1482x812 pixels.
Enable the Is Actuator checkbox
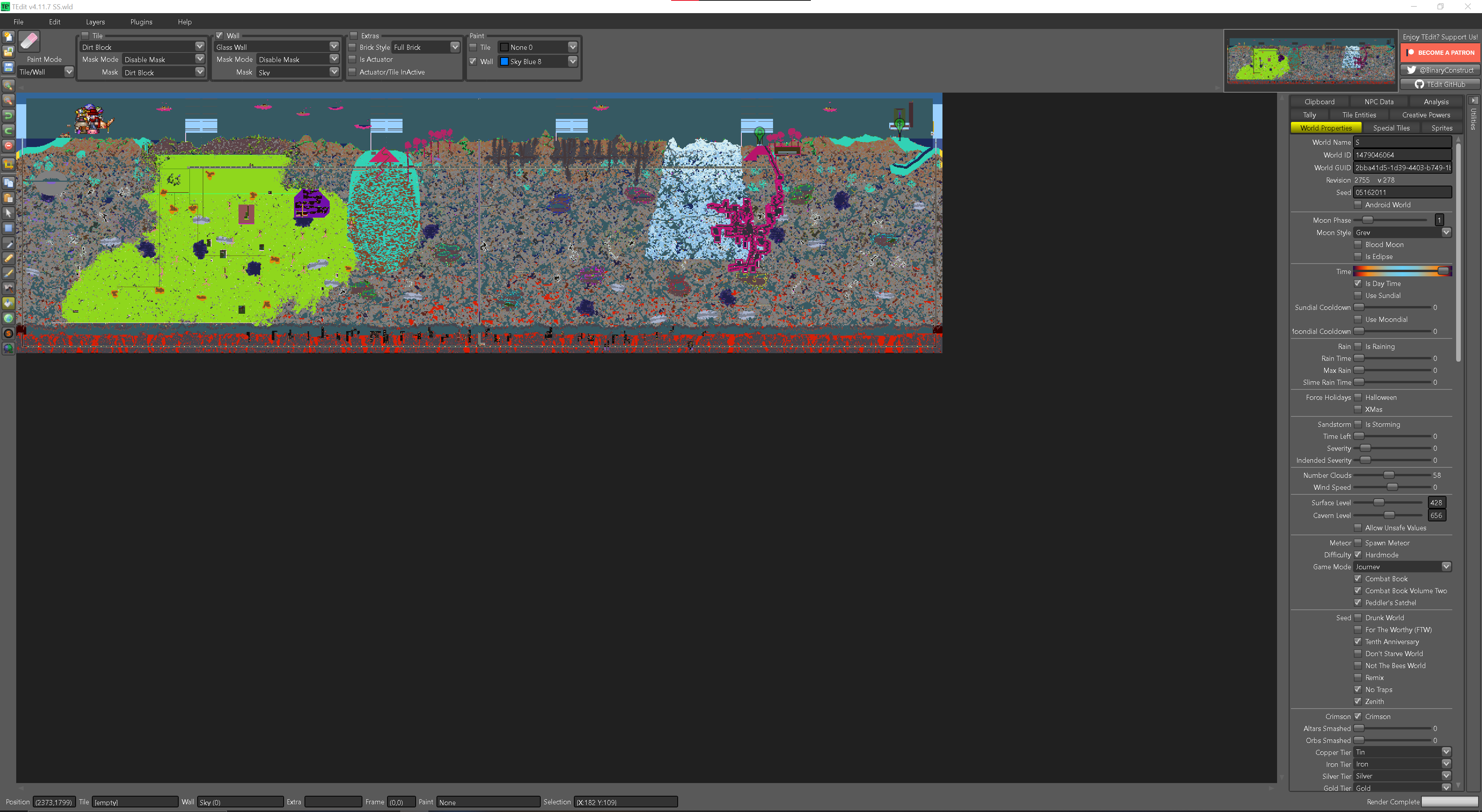tap(353, 59)
